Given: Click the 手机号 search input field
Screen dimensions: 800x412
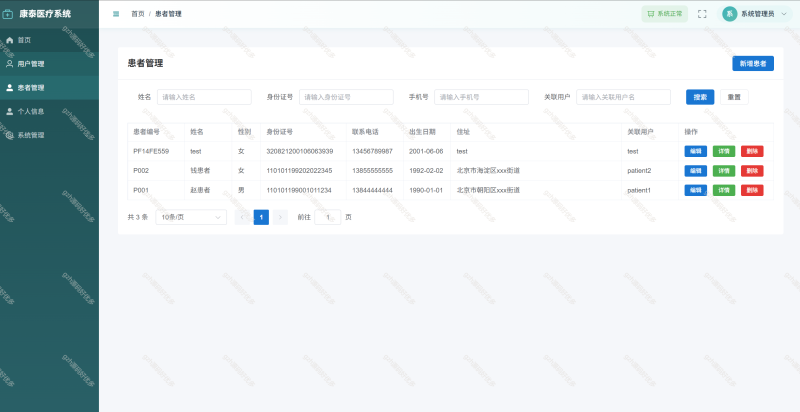Looking at the screenshot, I should pyautogui.click(x=481, y=97).
